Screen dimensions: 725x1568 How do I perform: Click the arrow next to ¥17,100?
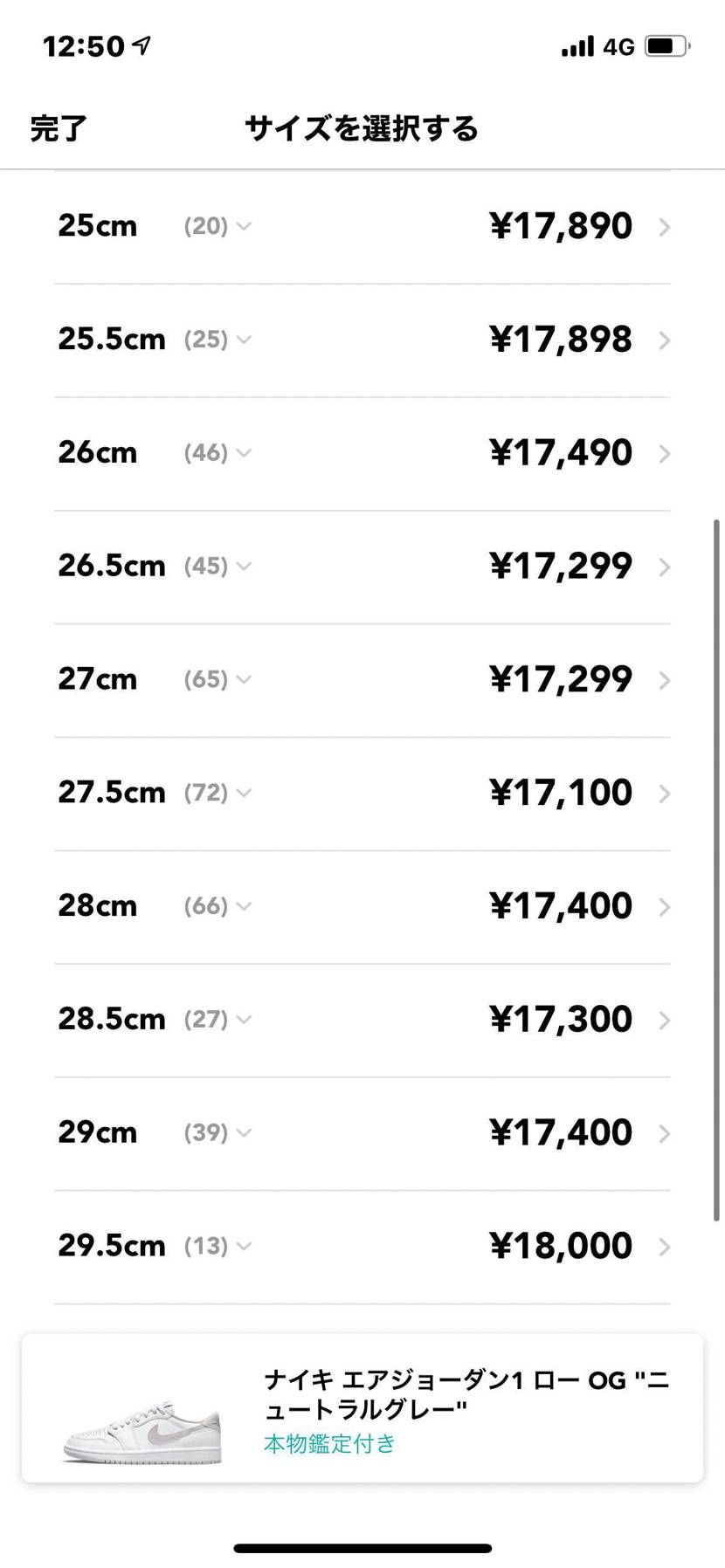point(665,794)
